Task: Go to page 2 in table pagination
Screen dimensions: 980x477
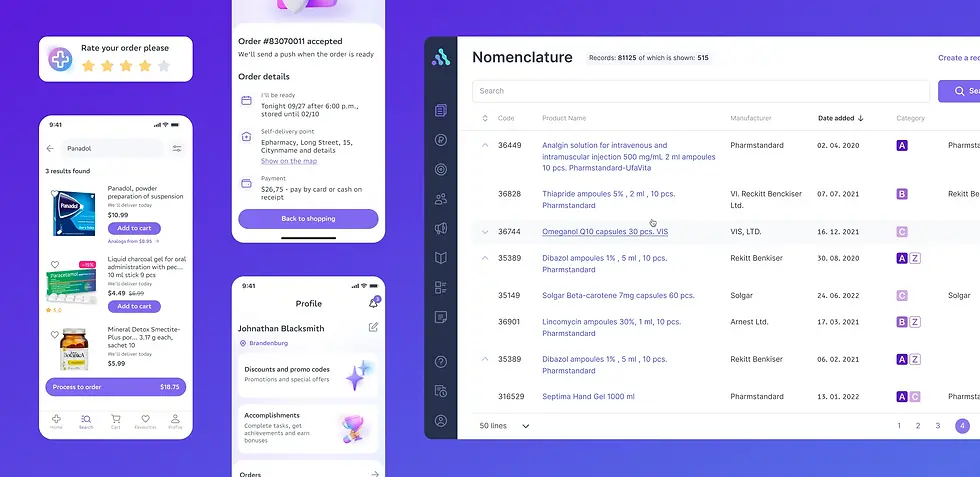Action: click(x=918, y=426)
